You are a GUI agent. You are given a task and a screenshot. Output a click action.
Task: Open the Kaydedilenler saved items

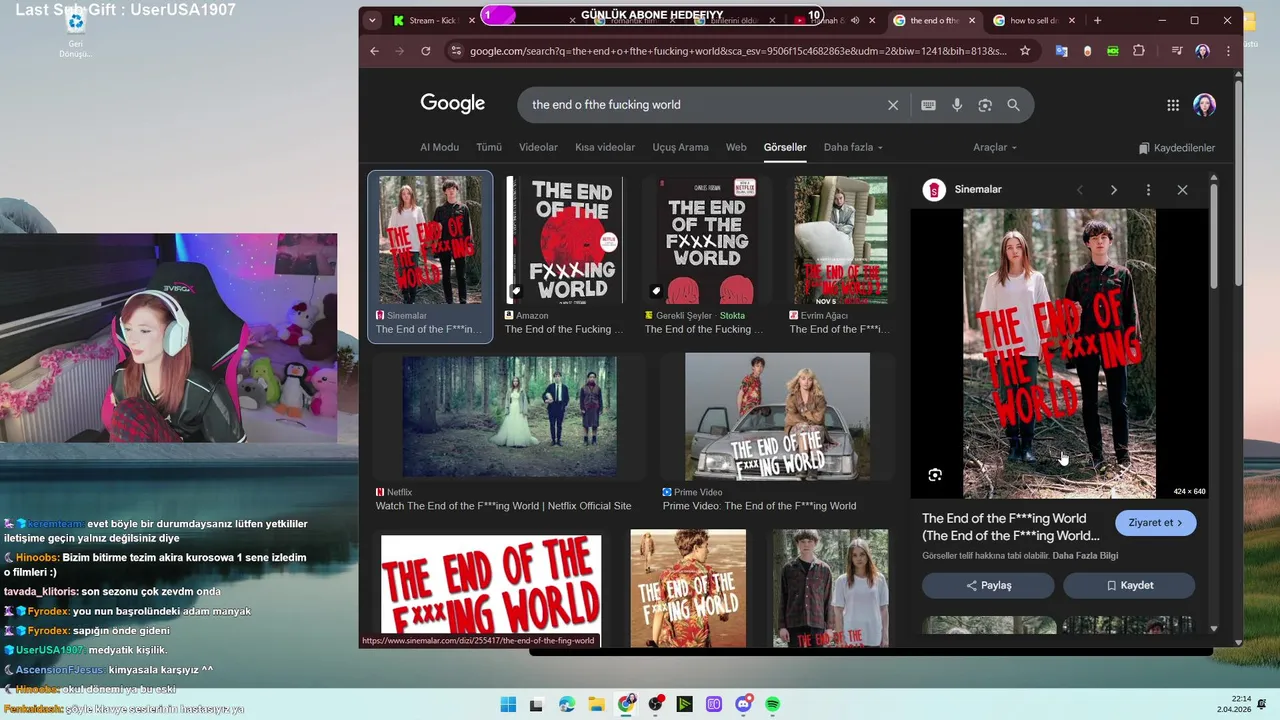[1177, 148]
